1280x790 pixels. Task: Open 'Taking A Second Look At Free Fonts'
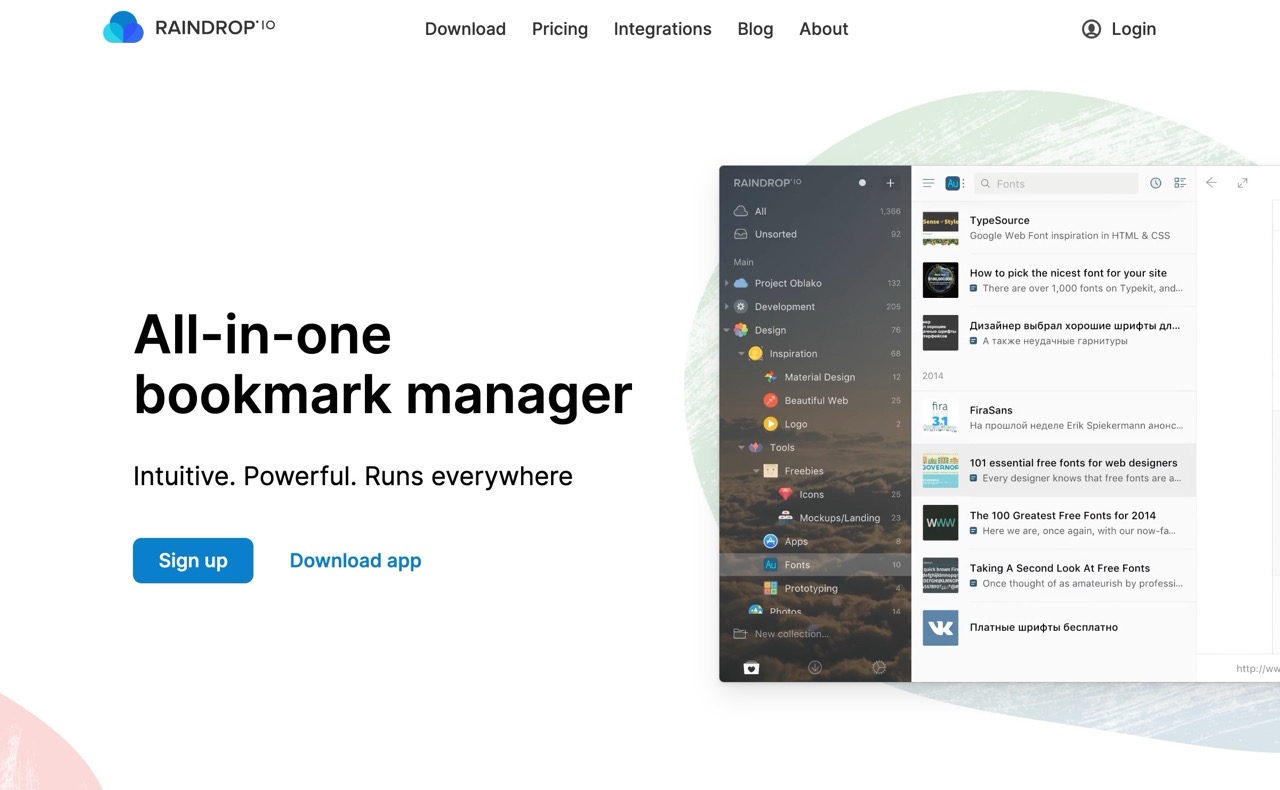(x=1054, y=575)
